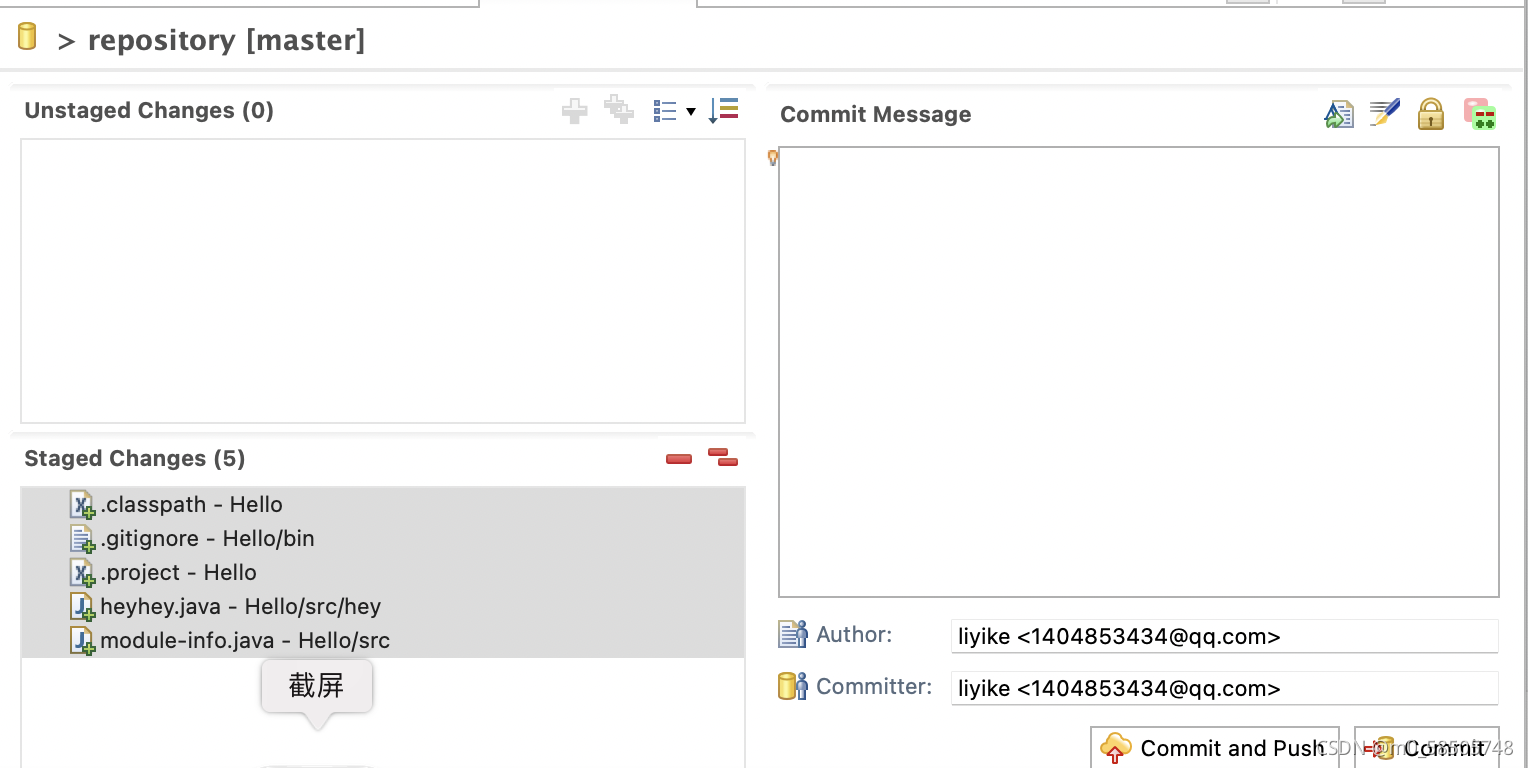Click the Commit and Push button
1528x768 pixels.
1214,747
